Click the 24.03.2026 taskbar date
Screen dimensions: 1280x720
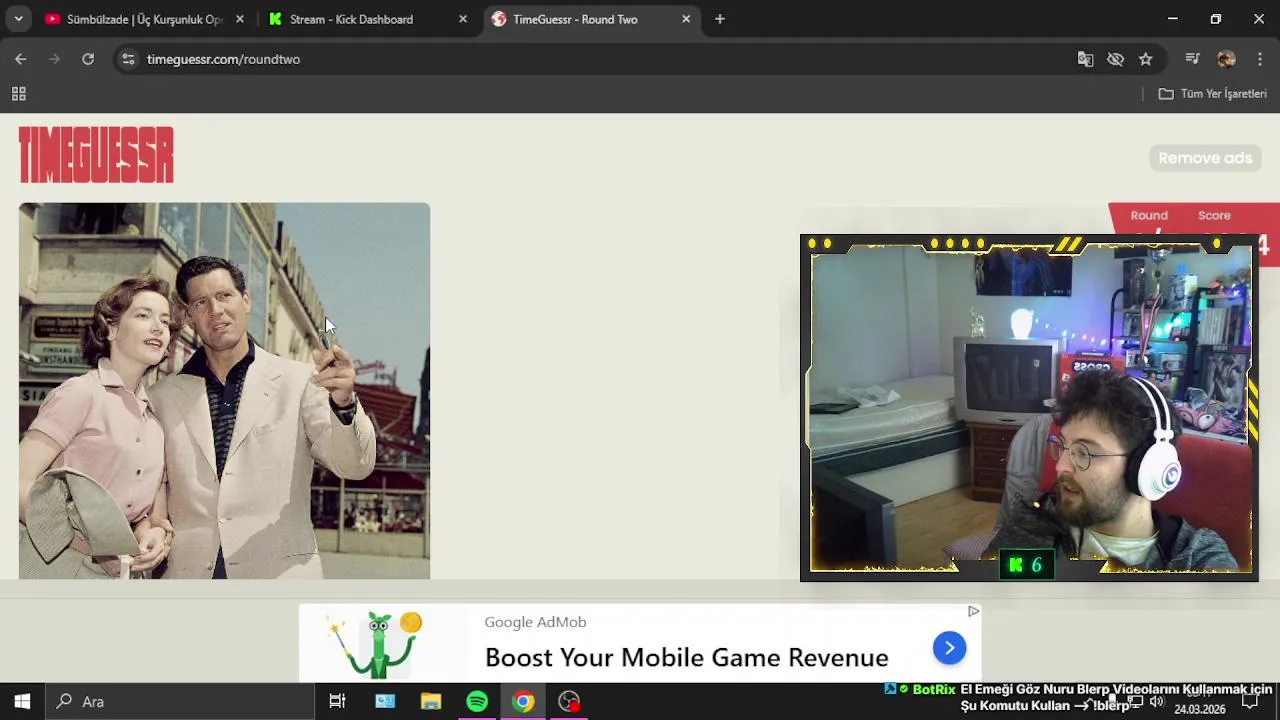coord(1200,710)
